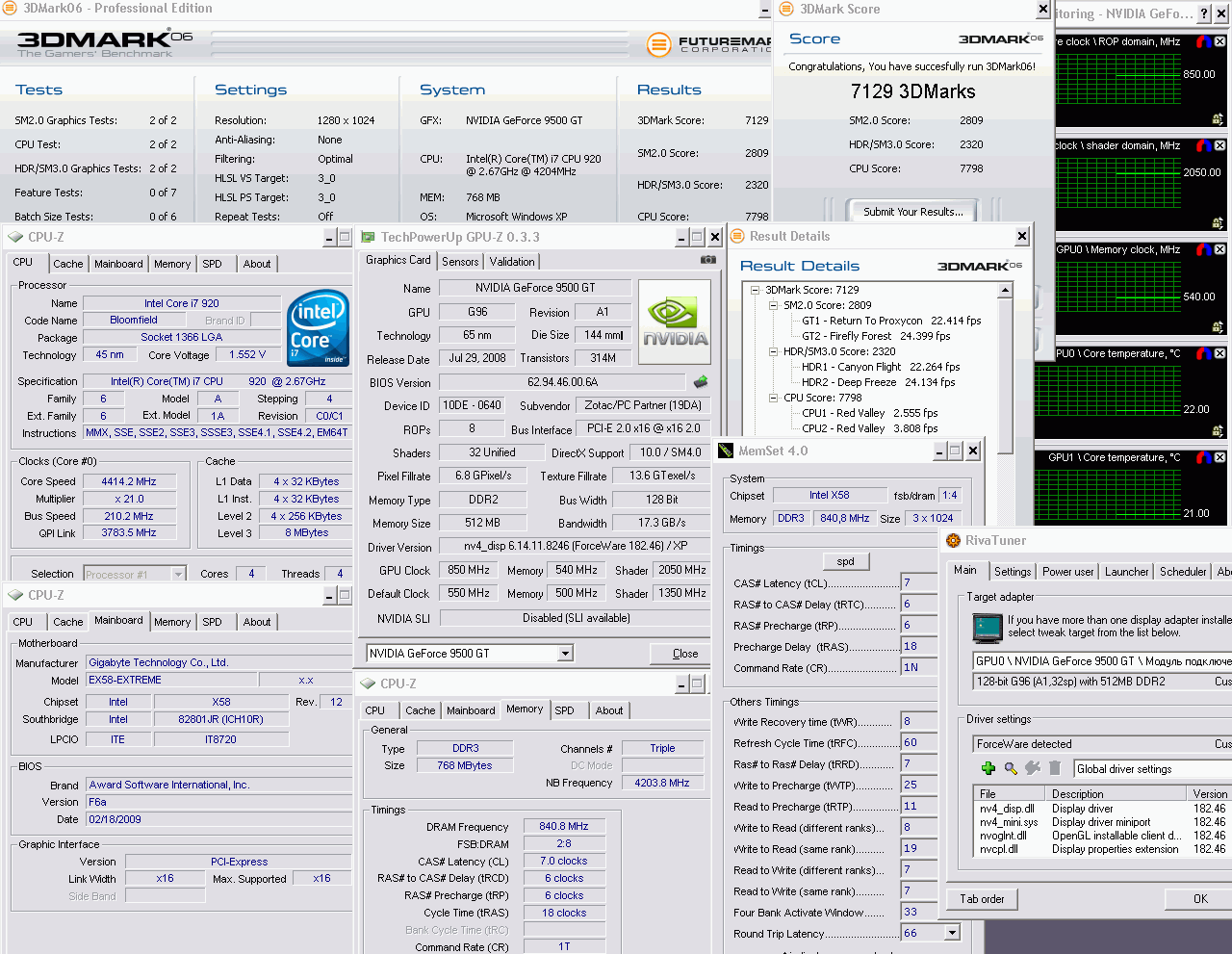This screenshot has height=954, width=1232.
Task: Select GT1 - Return To Proxycon result
Action: [891, 321]
